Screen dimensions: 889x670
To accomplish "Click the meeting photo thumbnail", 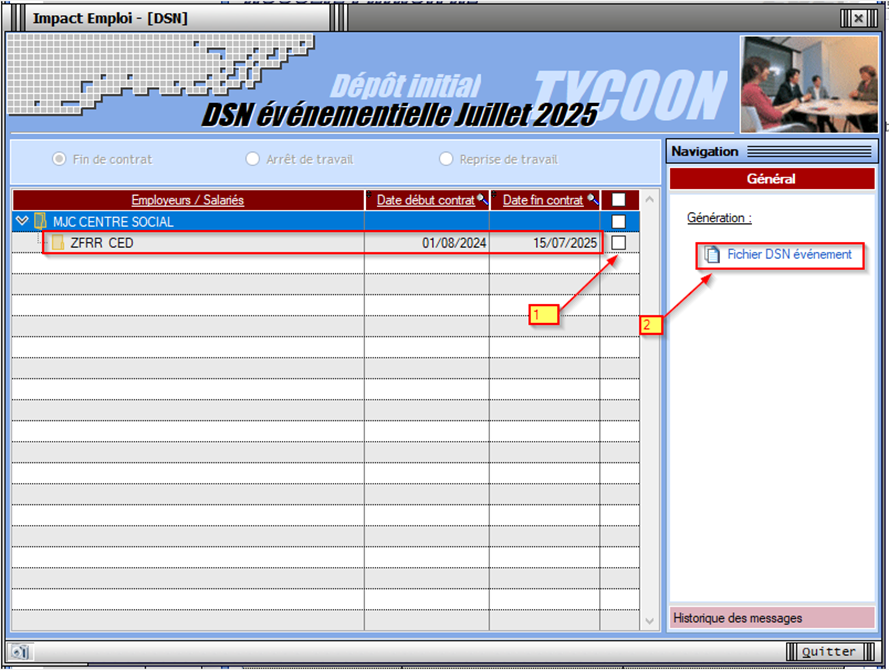I will (809, 84).
